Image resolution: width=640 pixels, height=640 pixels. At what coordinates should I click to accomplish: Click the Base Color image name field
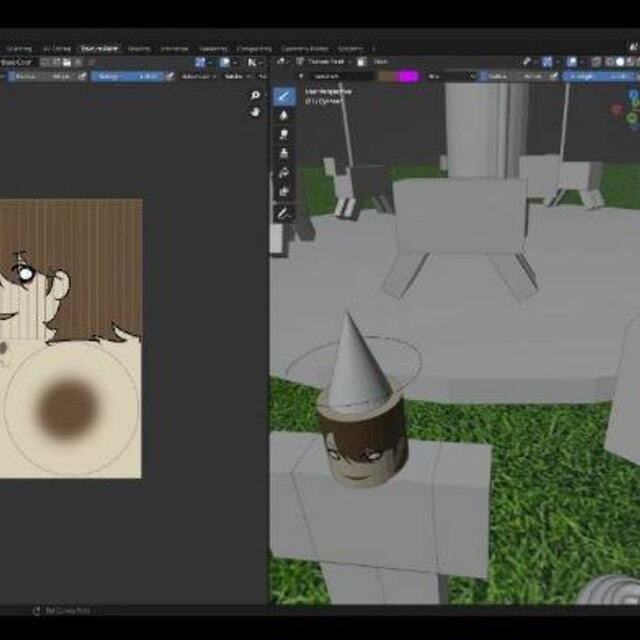(x=18, y=62)
